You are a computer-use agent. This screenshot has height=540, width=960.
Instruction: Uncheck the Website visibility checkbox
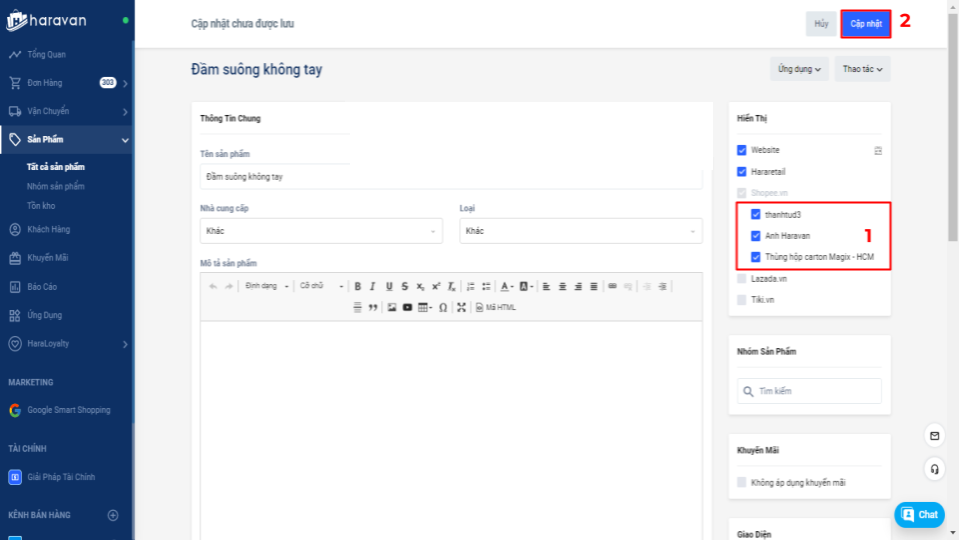742,150
